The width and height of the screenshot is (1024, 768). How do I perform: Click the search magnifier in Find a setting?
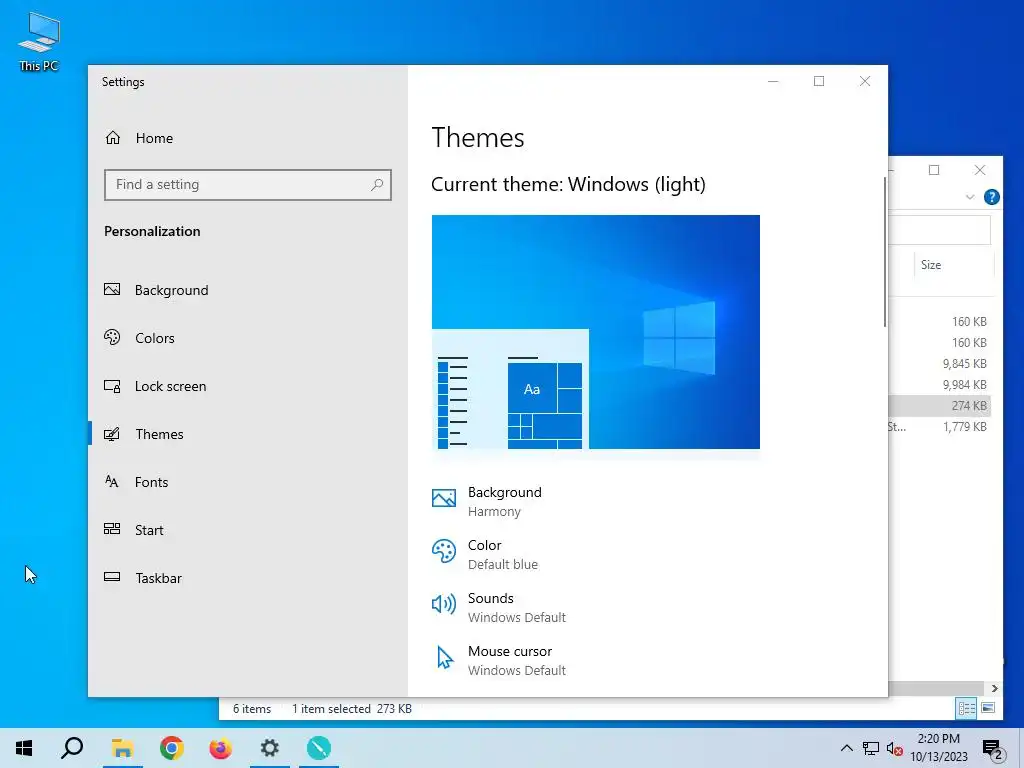(x=377, y=185)
